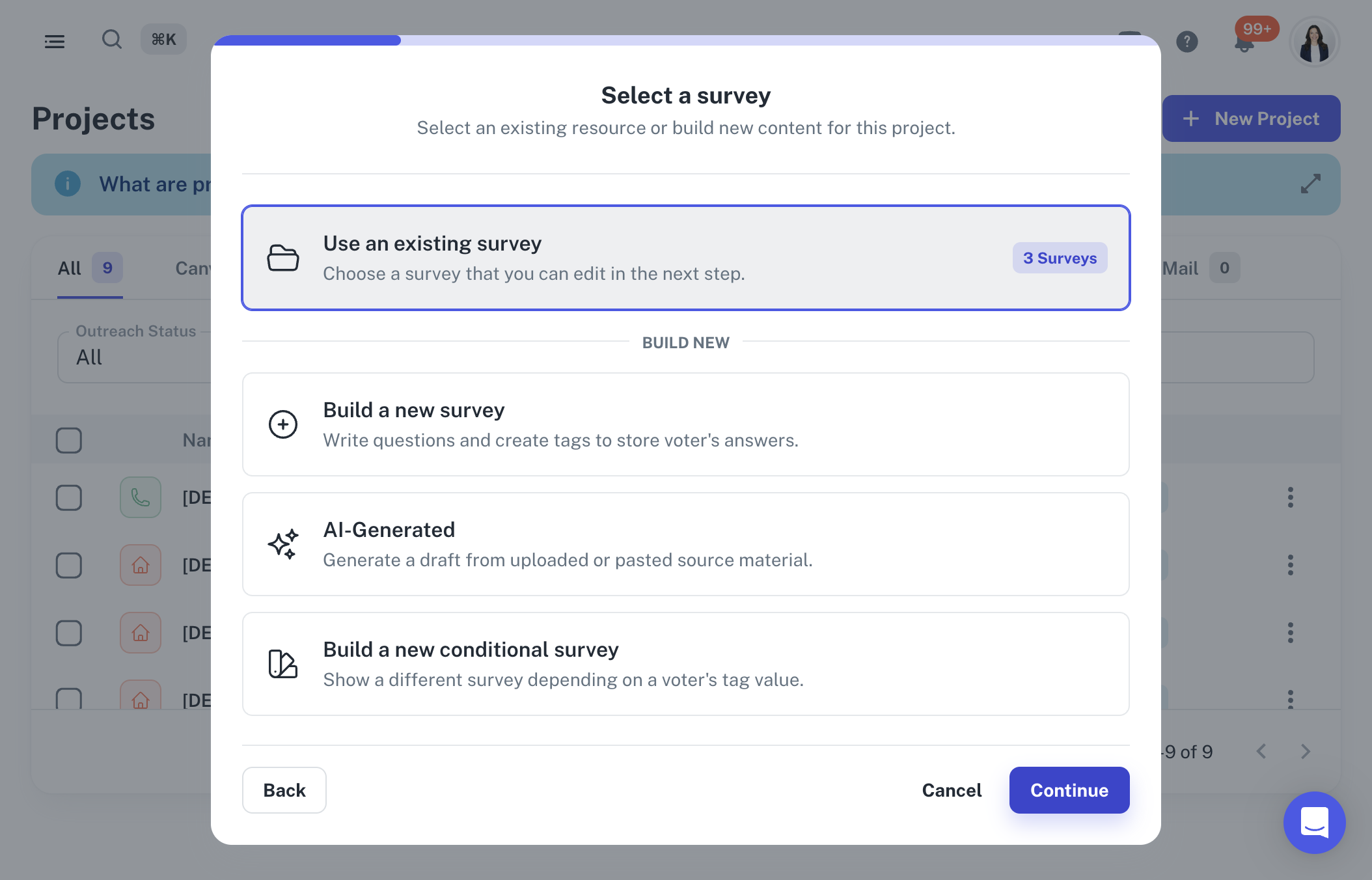The height and width of the screenshot is (880, 1372).
Task: Click the blue info icon in banner
Action: click(x=68, y=184)
